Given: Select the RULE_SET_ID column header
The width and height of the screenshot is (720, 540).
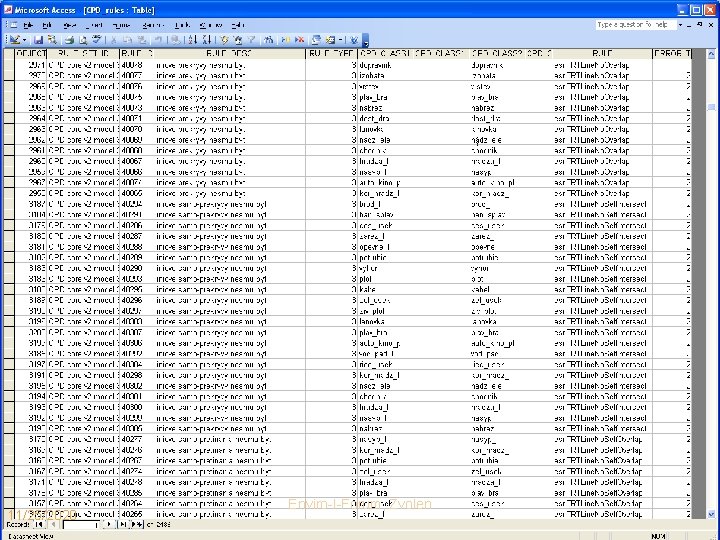Looking at the screenshot, I should click(83, 54).
